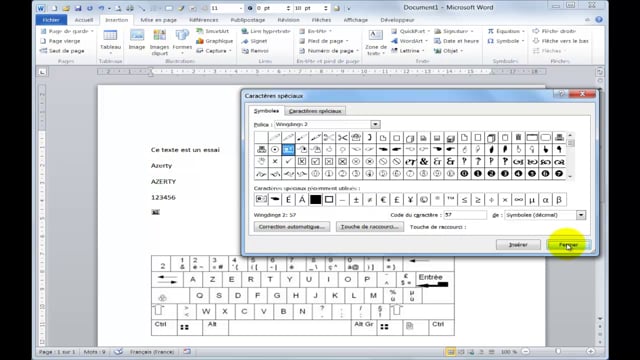Open the Mise en page tab
This screenshot has height=360, width=640.
point(159,20)
